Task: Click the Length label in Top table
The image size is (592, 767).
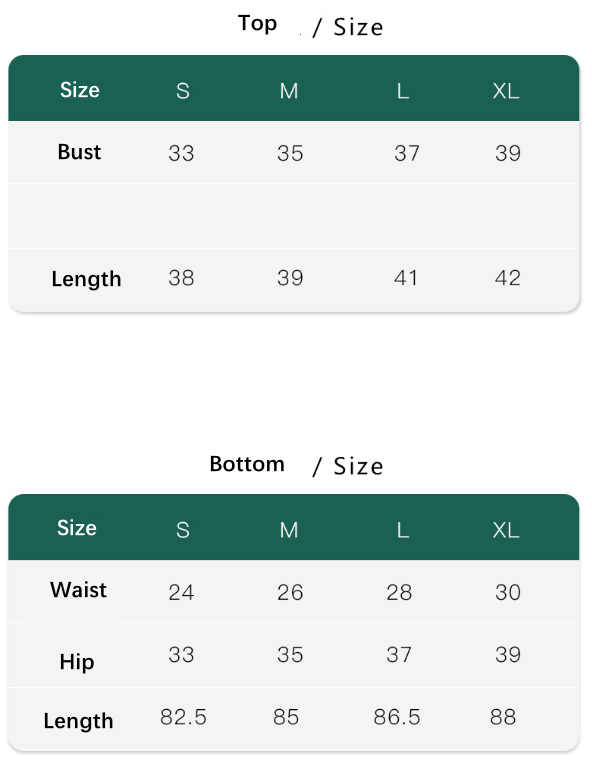Action: pyautogui.click(x=86, y=279)
